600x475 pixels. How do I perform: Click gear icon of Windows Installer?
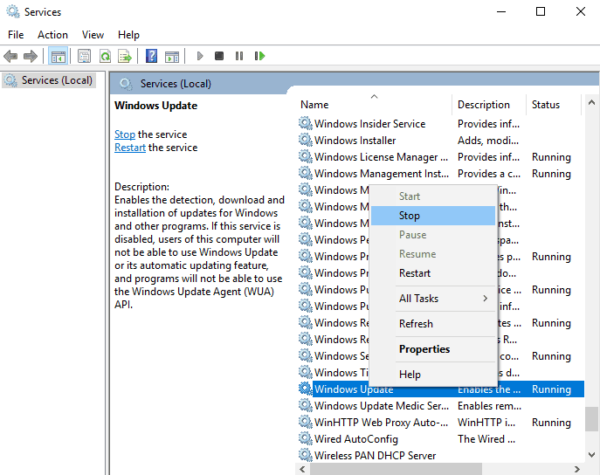[x=305, y=140]
